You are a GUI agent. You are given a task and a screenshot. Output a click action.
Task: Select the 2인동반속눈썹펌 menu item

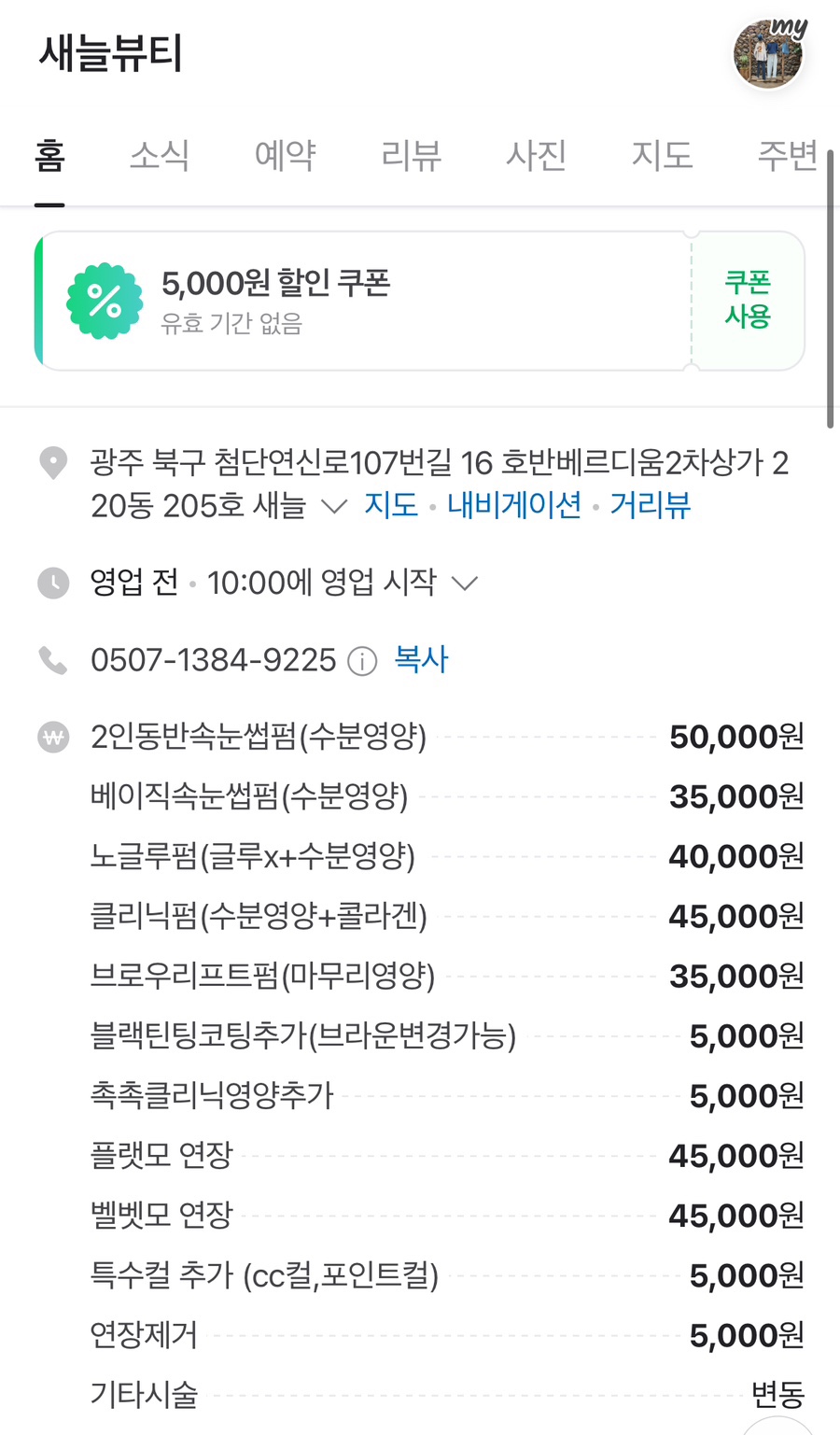[259, 738]
